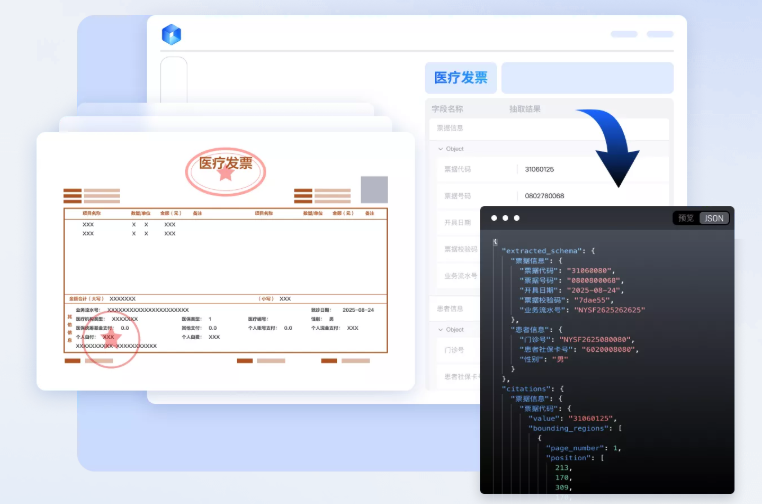Screen dimensions: 762x504
Task: Click the first pill button in top-right header
Action: pyautogui.click(x=624, y=34)
